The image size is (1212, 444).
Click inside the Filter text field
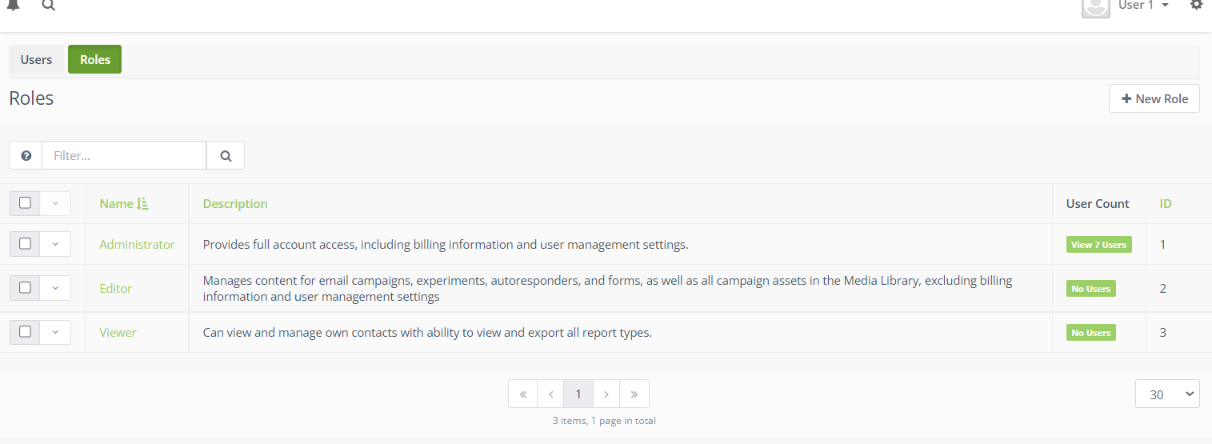click(124, 156)
